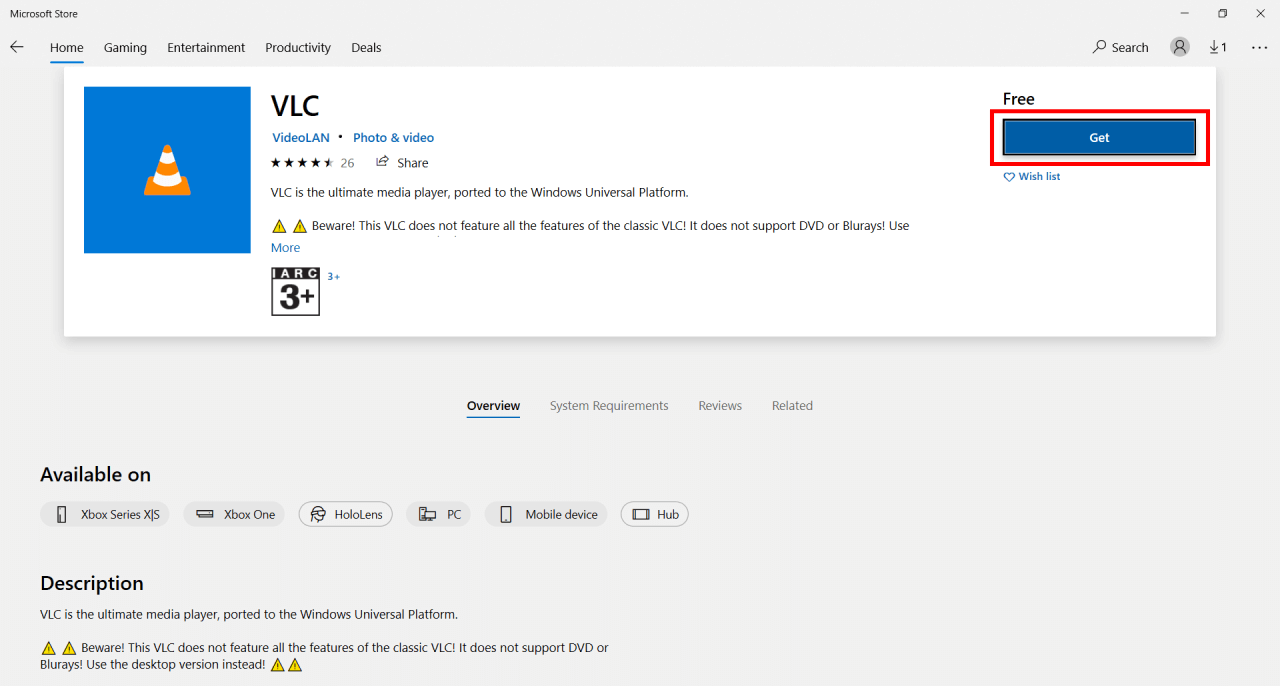
Task: Click the Available on heading
Action: point(96,475)
